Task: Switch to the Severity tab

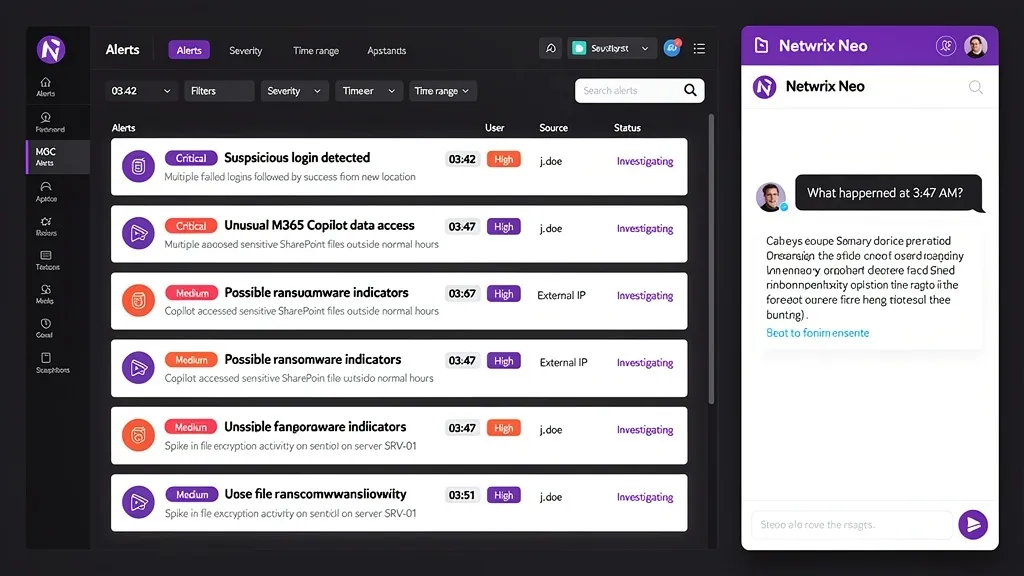Action: tap(246, 50)
